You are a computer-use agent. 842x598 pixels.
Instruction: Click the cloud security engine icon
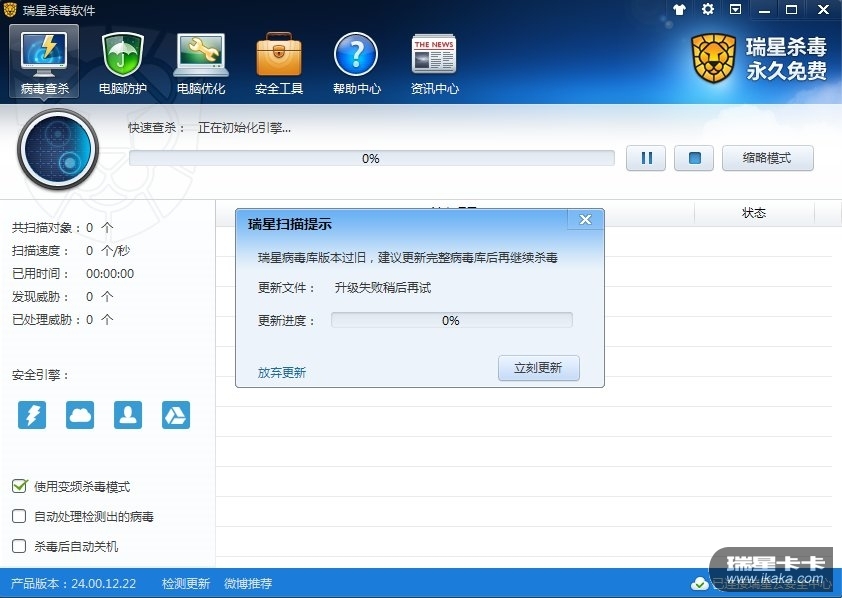click(x=80, y=415)
